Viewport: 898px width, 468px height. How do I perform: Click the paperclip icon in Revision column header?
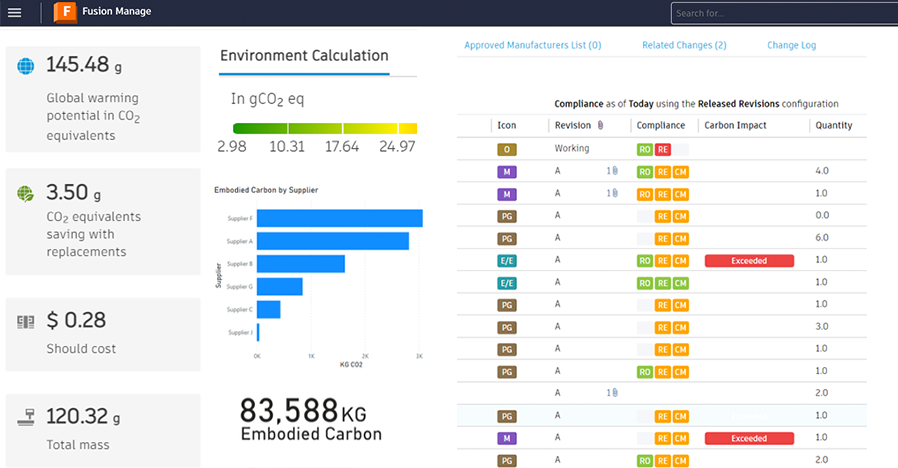(x=601, y=125)
